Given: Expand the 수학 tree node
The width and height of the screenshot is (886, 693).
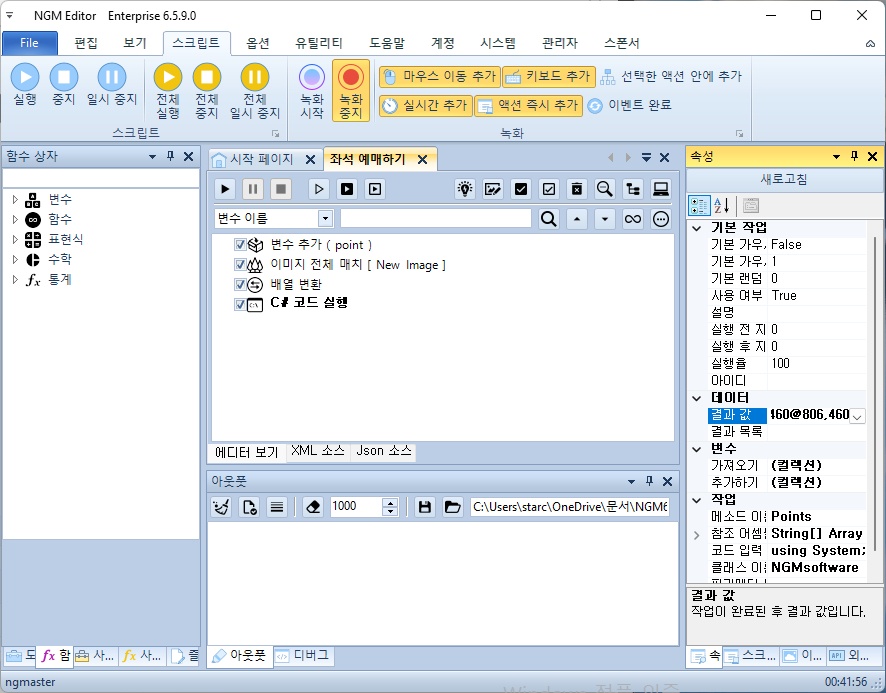Looking at the screenshot, I should [x=15, y=259].
